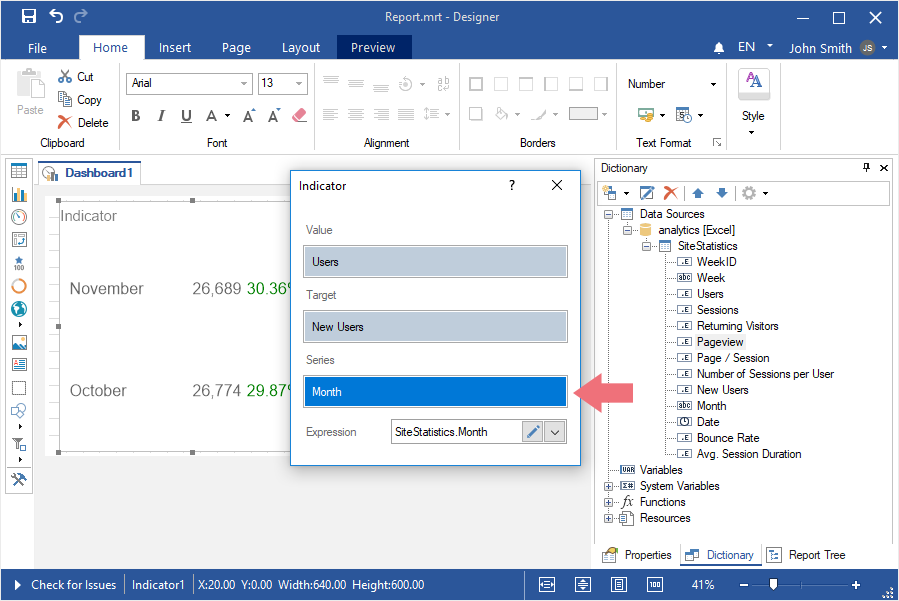Select the Users field in Value box

[x=435, y=262]
